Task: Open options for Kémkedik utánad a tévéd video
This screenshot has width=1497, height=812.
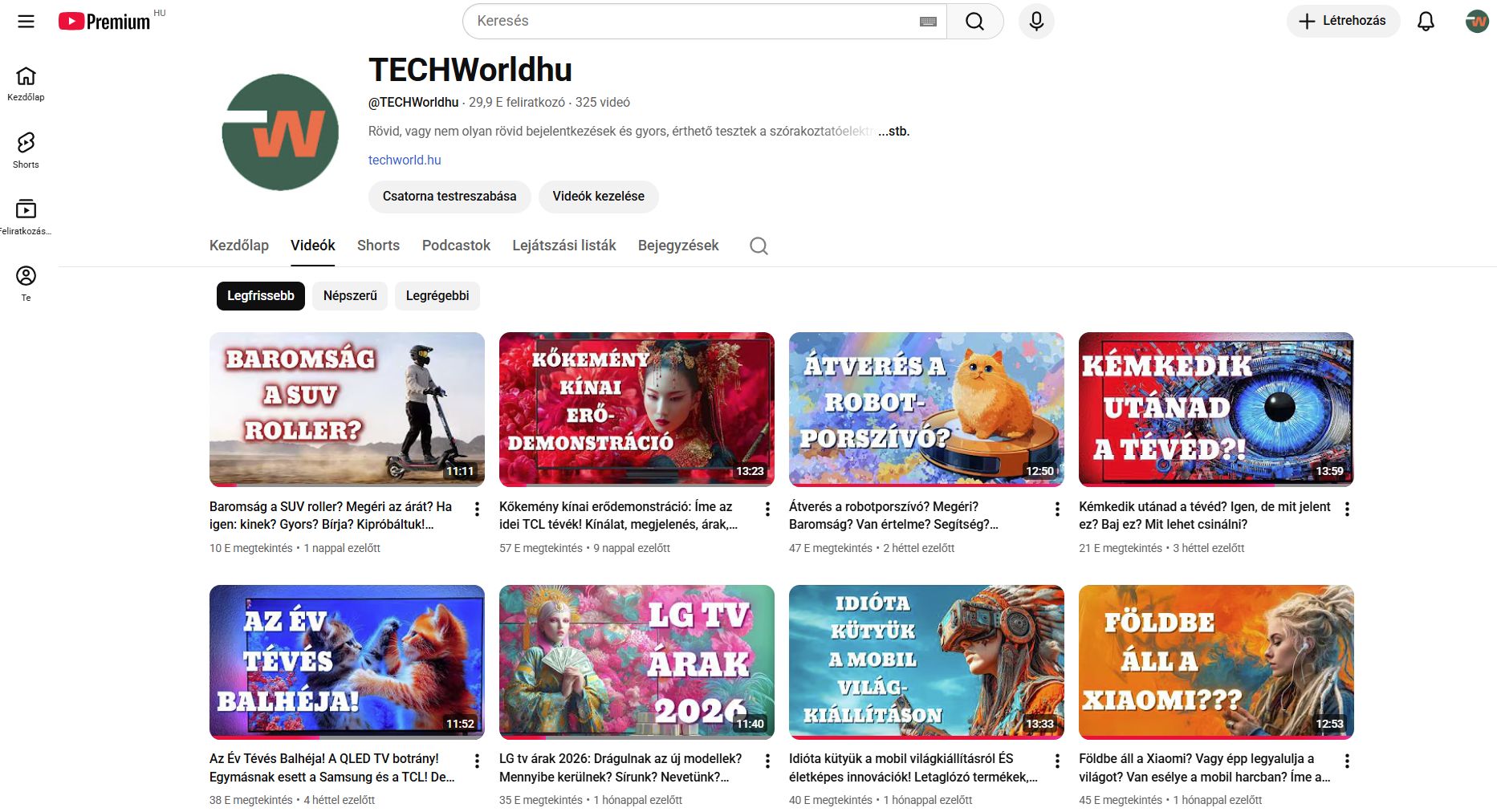Action: coord(1347,509)
